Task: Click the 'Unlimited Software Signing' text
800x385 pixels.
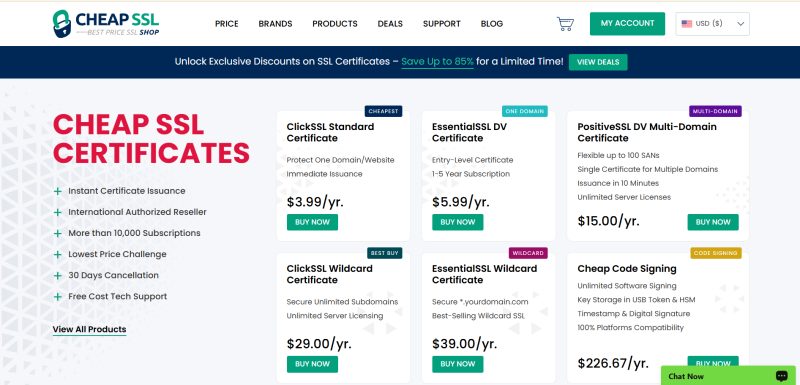Action: (627, 286)
